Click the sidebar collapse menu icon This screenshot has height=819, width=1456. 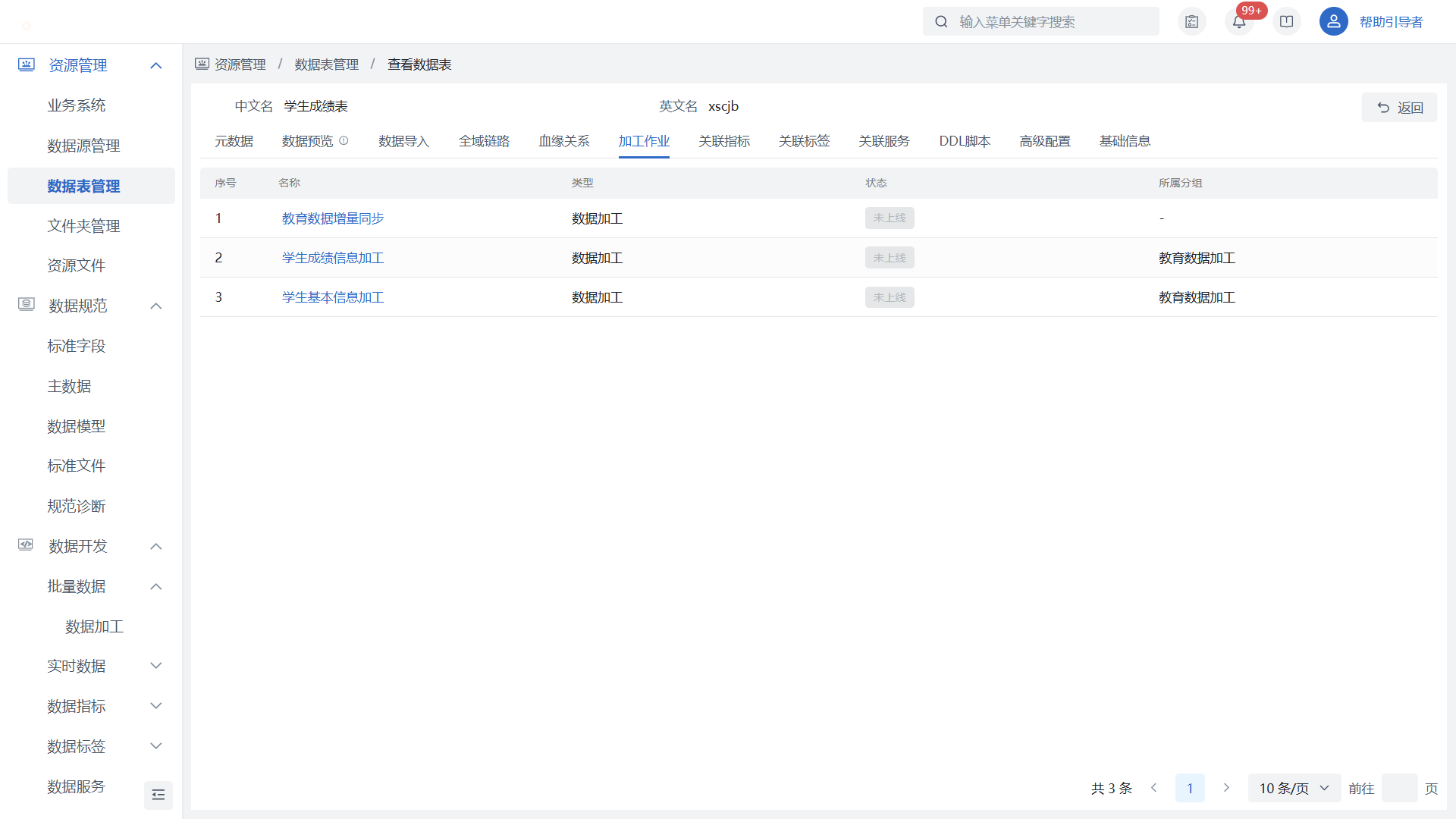[158, 795]
